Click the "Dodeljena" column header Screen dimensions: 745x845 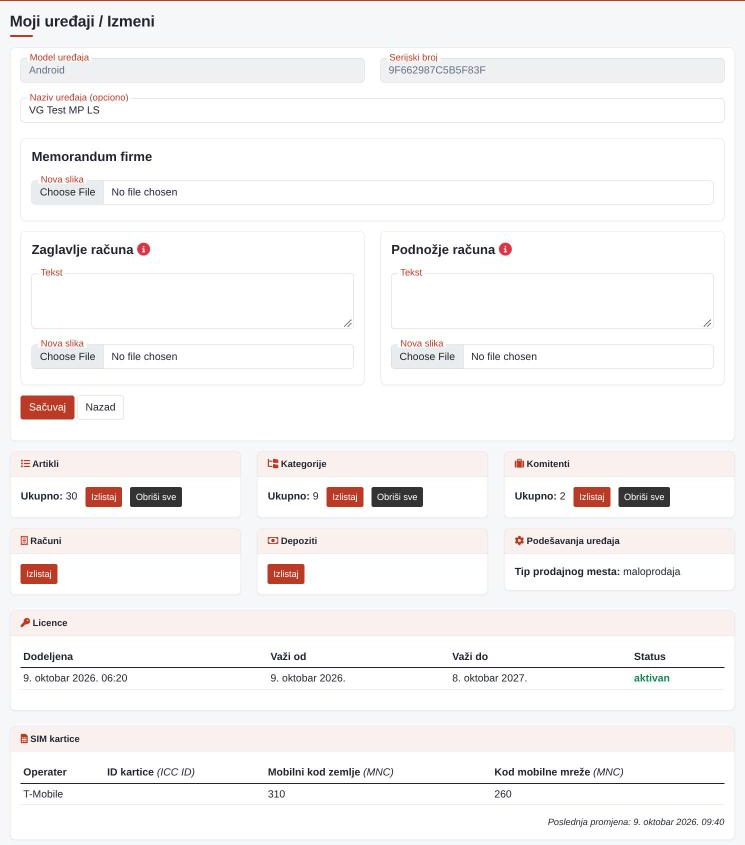[48, 656]
